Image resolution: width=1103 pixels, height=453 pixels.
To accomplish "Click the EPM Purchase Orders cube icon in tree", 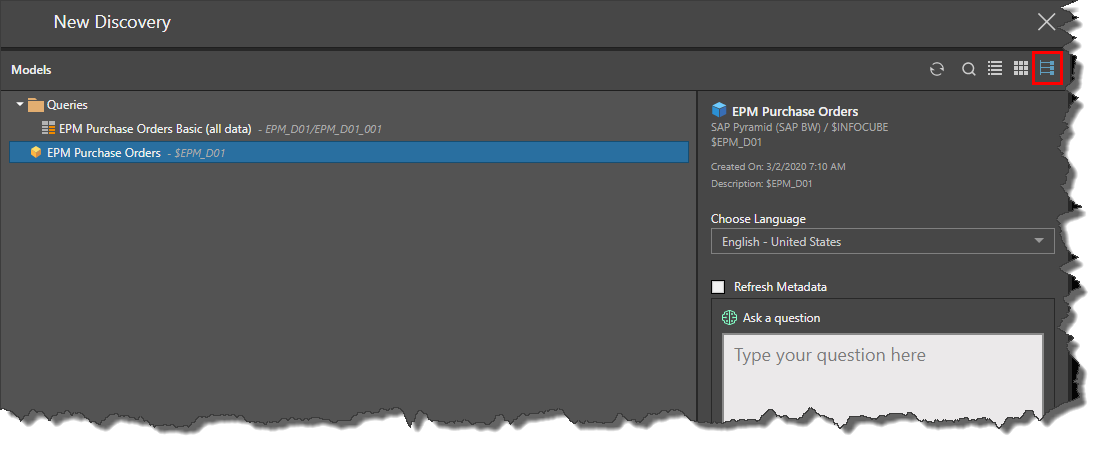I will [36, 153].
